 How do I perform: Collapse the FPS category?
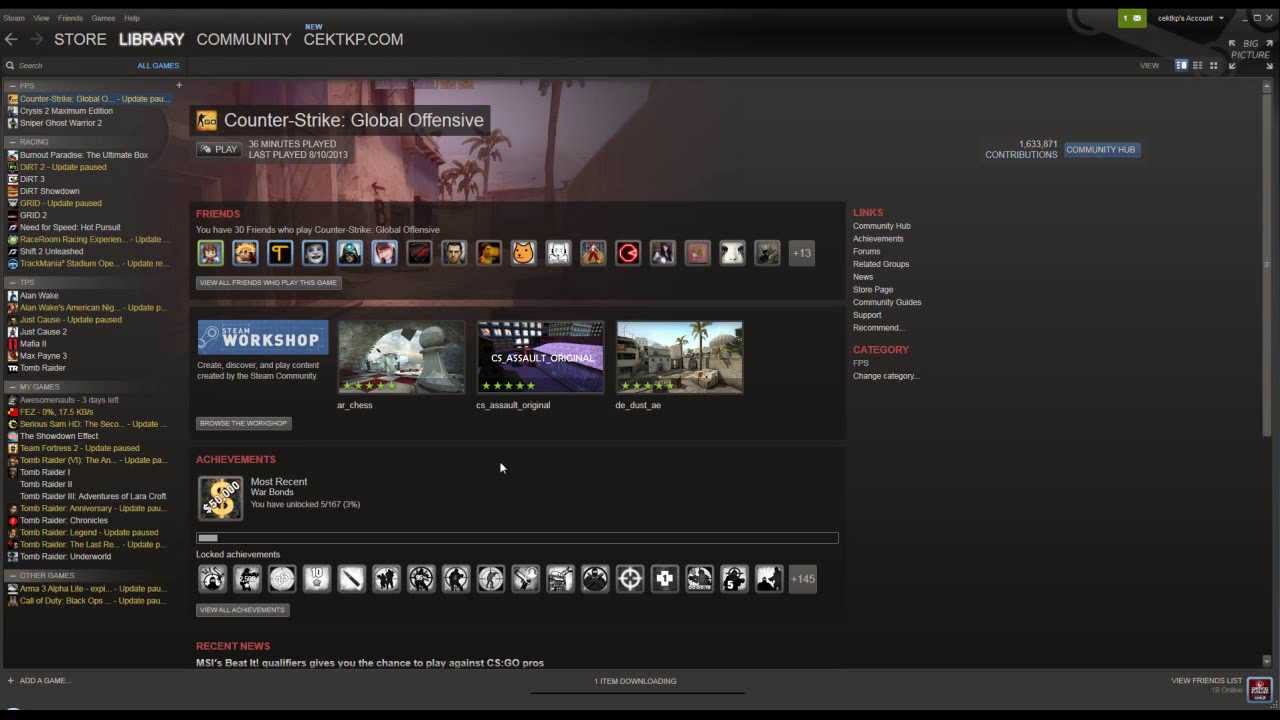click(x=11, y=86)
